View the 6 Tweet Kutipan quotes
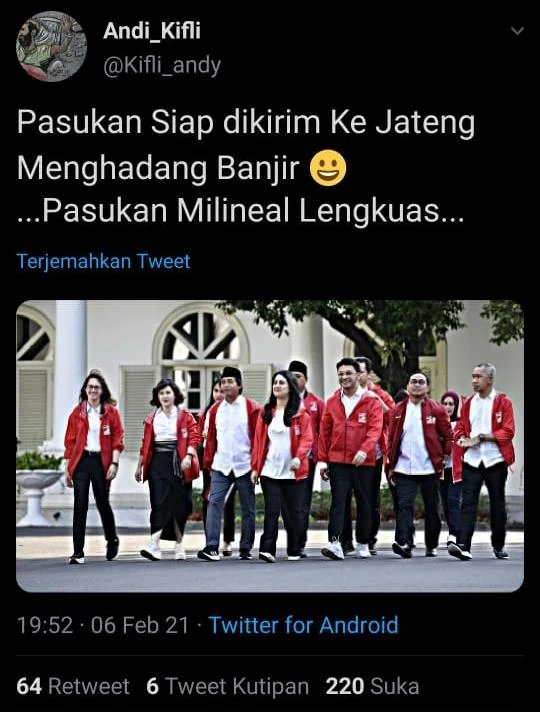Viewport: 540px width, 712px height. (x=228, y=686)
